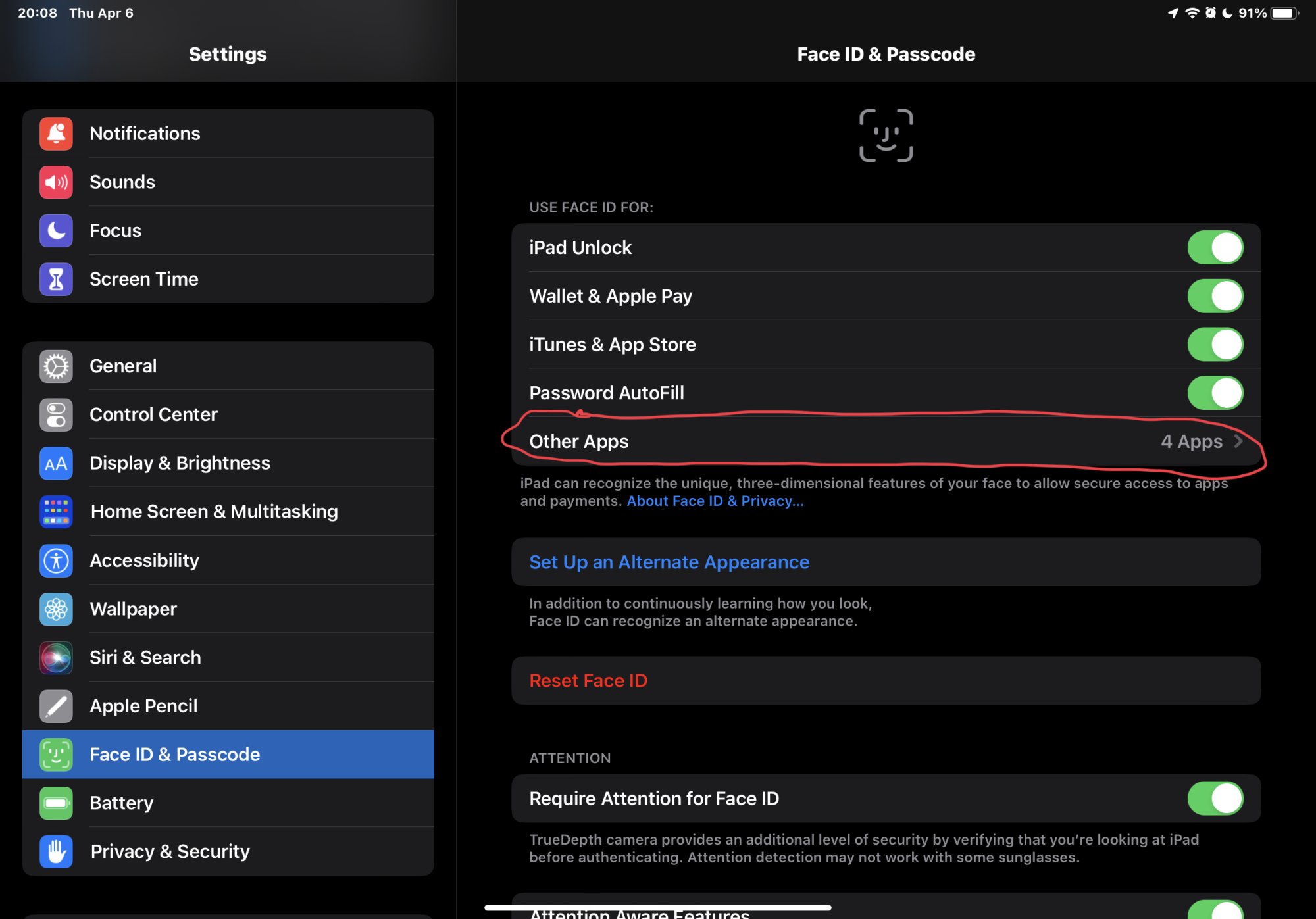Tap Set Up an Alternate Appearance
The image size is (1316, 919).
(886, 562)
